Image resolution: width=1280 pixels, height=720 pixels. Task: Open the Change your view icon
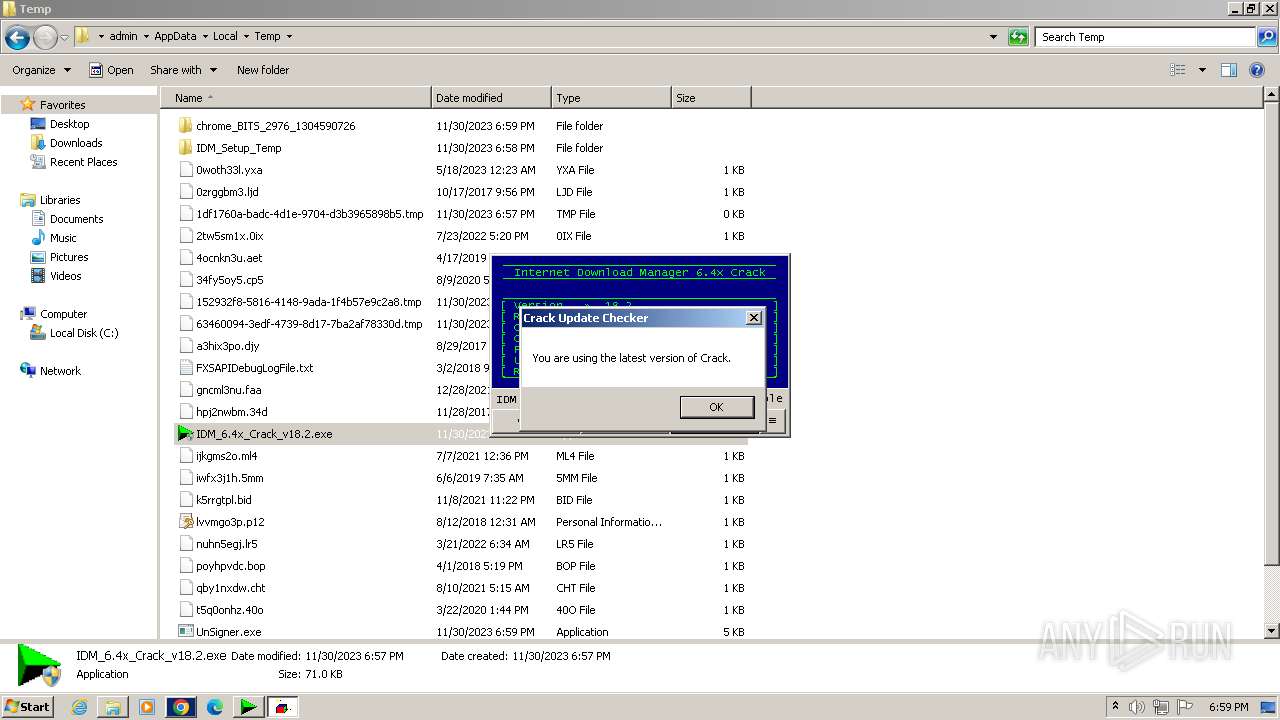[1178, 70]
